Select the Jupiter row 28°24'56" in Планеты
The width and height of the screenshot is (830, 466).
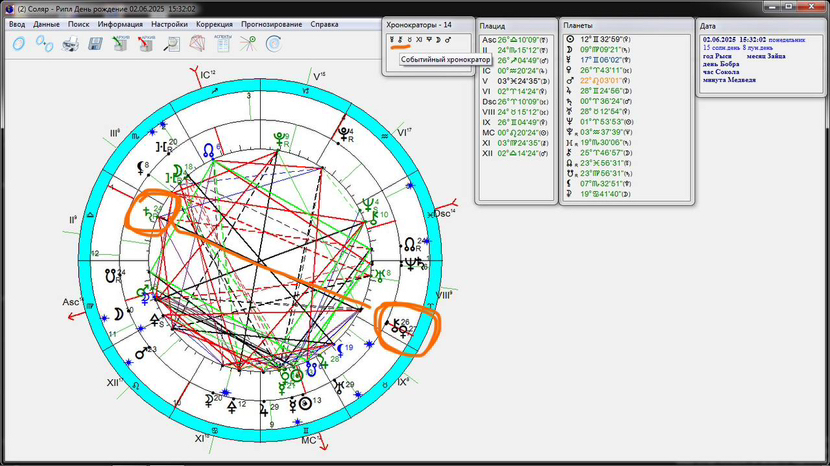599,91
